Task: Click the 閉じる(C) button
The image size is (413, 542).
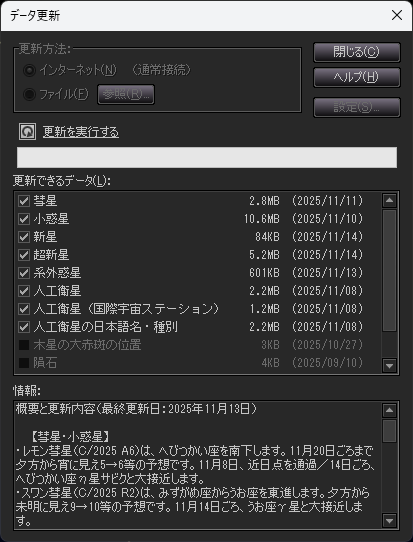Action: [x=357, y=52]
